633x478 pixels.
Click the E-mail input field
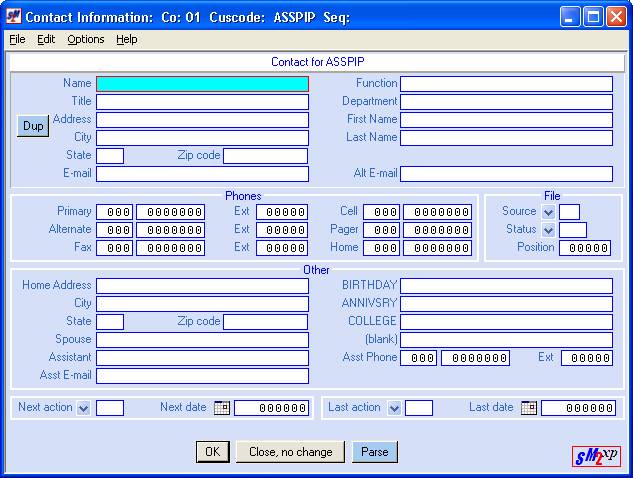[x=202, y=174]
